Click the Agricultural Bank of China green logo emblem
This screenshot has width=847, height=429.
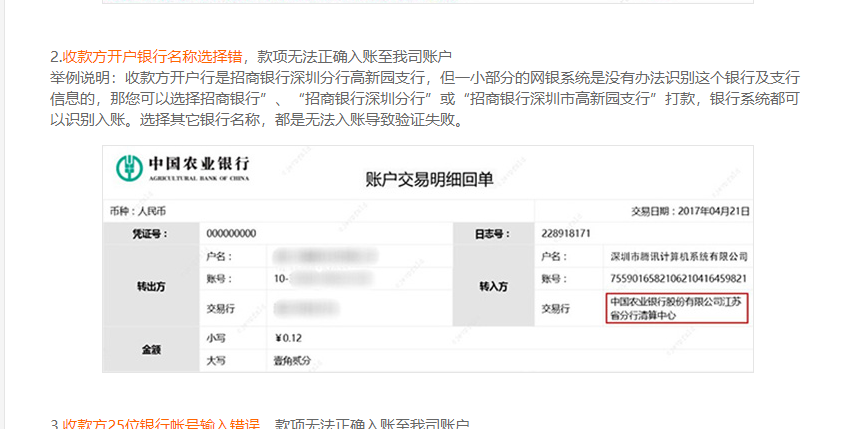coord(130,168)
